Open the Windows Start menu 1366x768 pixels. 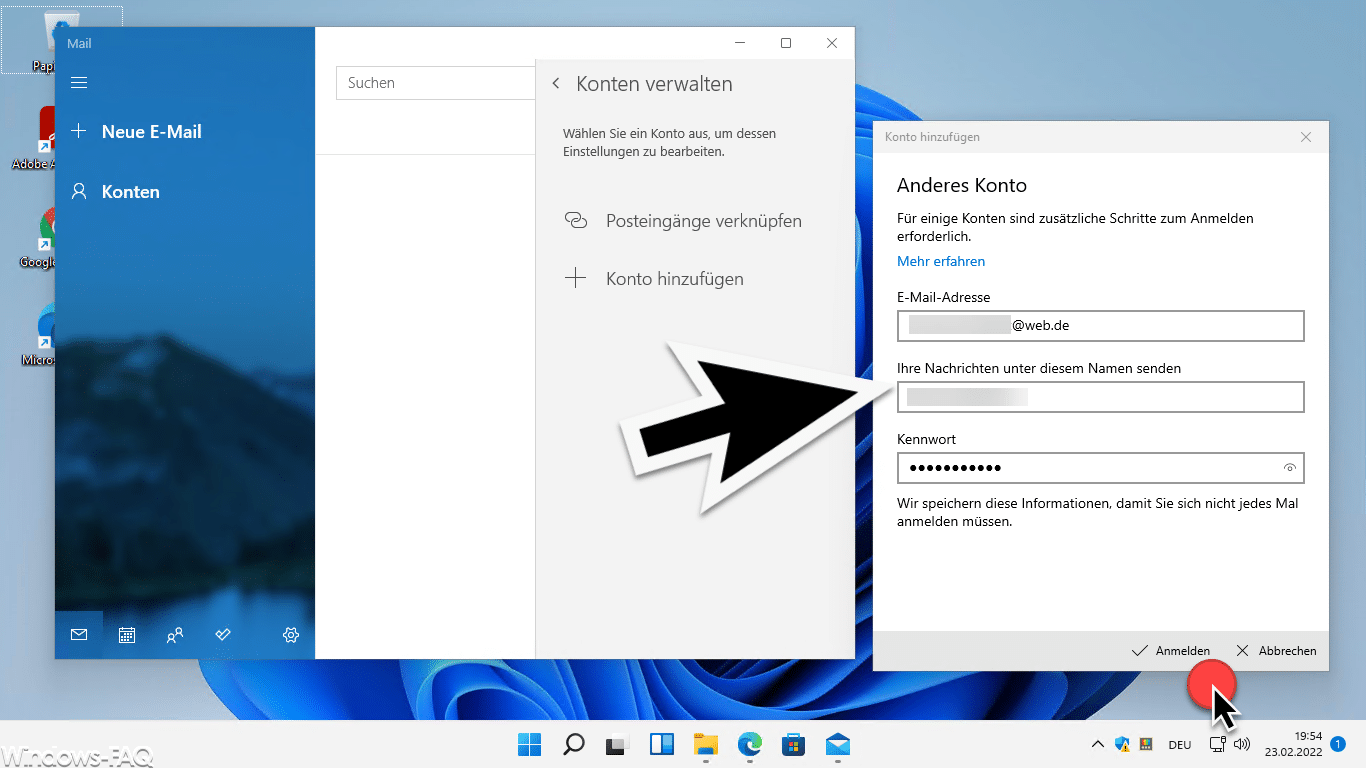coord(529,744)
